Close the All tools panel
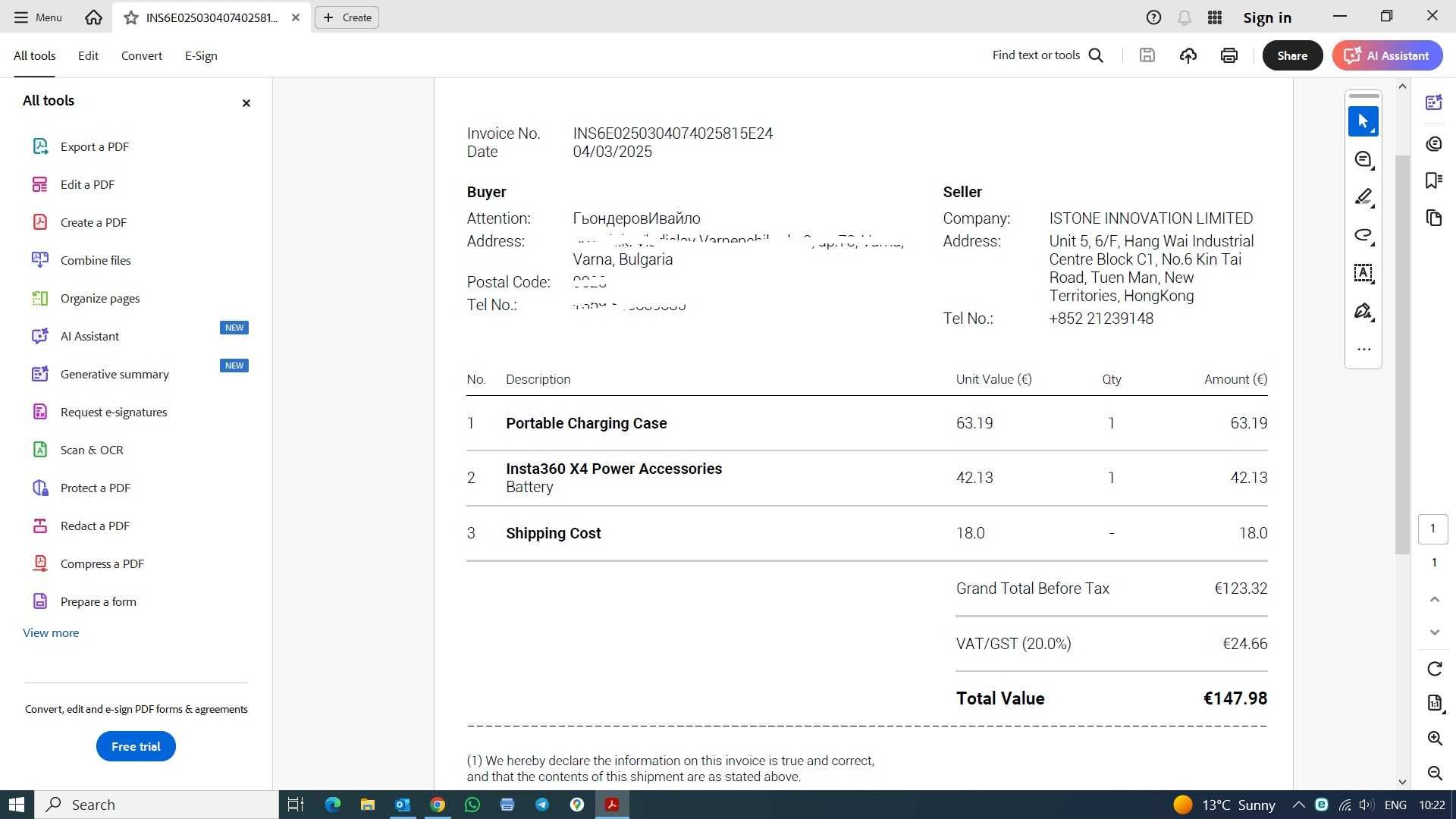Screen dimensions: 1456x819 click(246, 103)
